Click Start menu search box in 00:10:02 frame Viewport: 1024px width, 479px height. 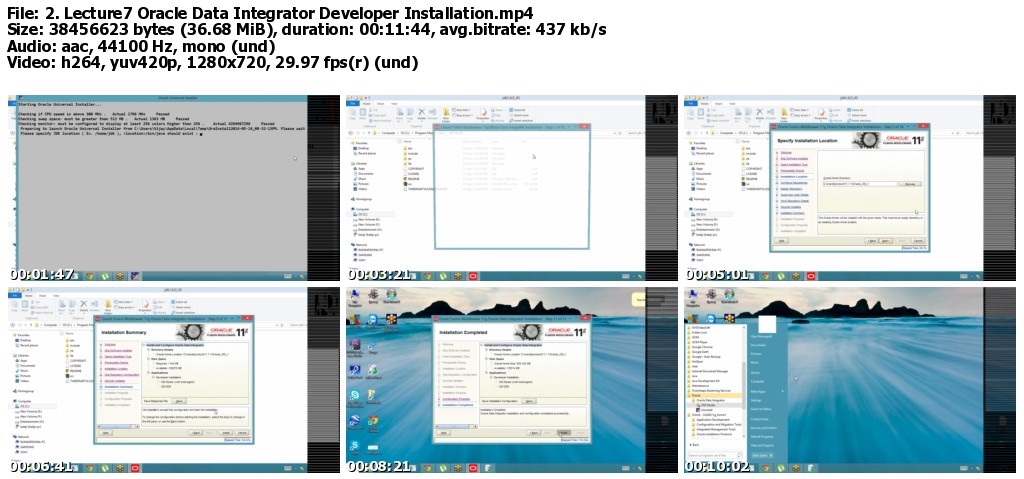[x=714, y=455]
